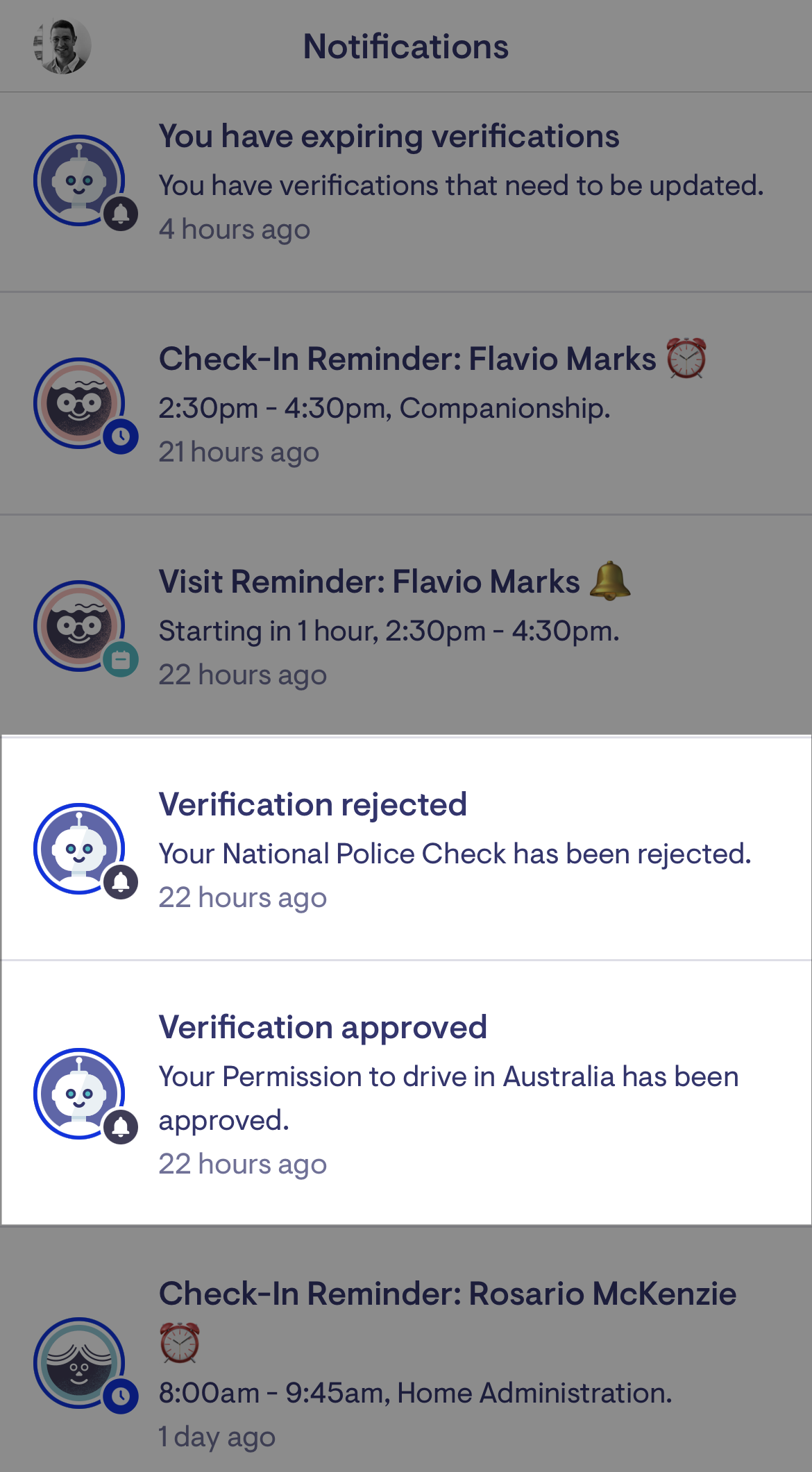Image resolution: width=812 pixels, height=1472 pixels.
Task: Tap robot avatar beside expiring verifications
Action: pyautogui.click(x=79, y=180)
